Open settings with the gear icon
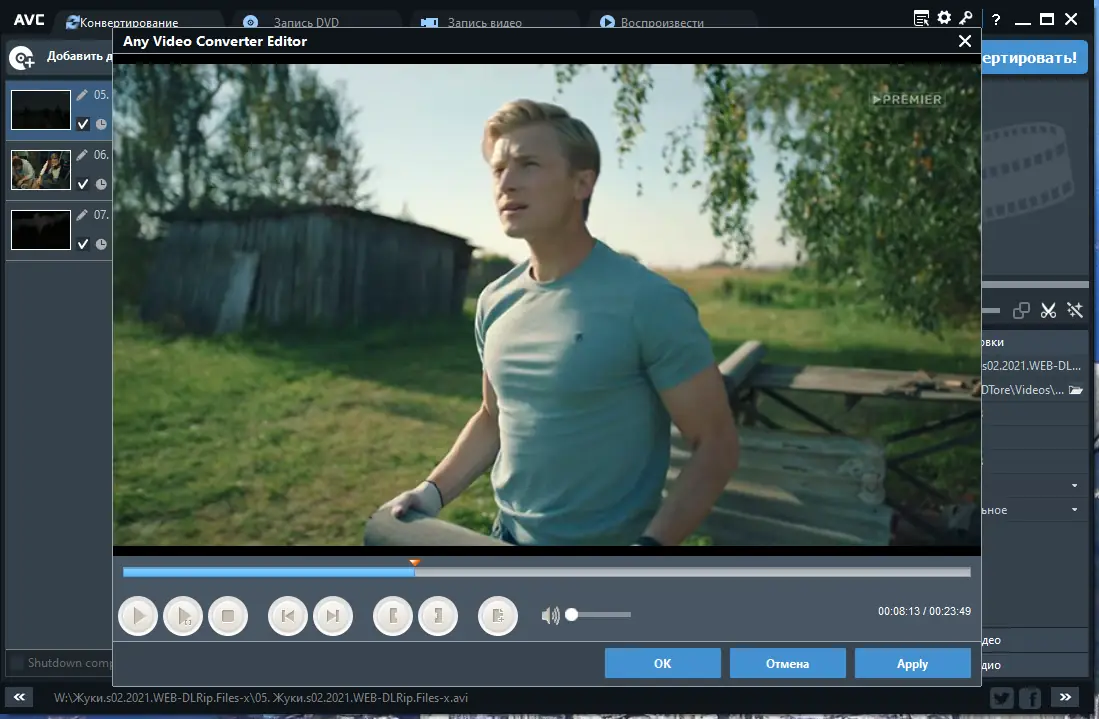 coord(944,18)
